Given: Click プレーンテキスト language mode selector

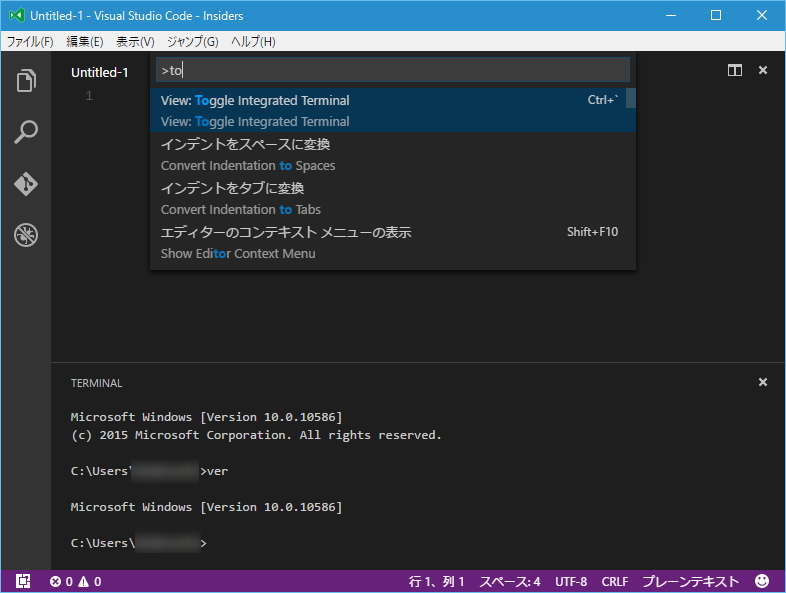Looking at the screenshot, I should (x=691, y=581).
